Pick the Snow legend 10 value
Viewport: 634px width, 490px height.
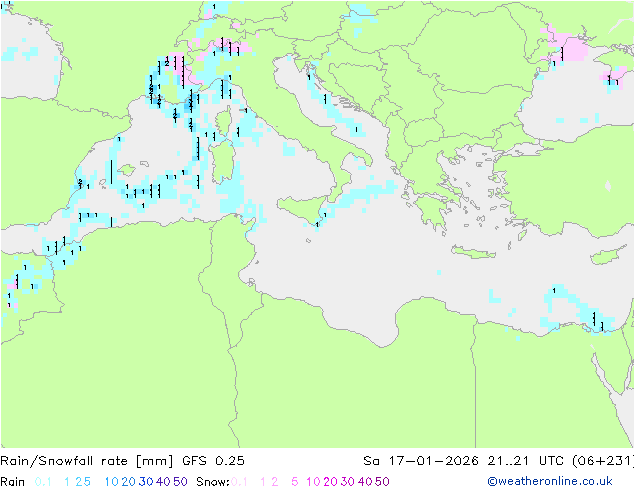pyautogui.click(x=313, y=482)
